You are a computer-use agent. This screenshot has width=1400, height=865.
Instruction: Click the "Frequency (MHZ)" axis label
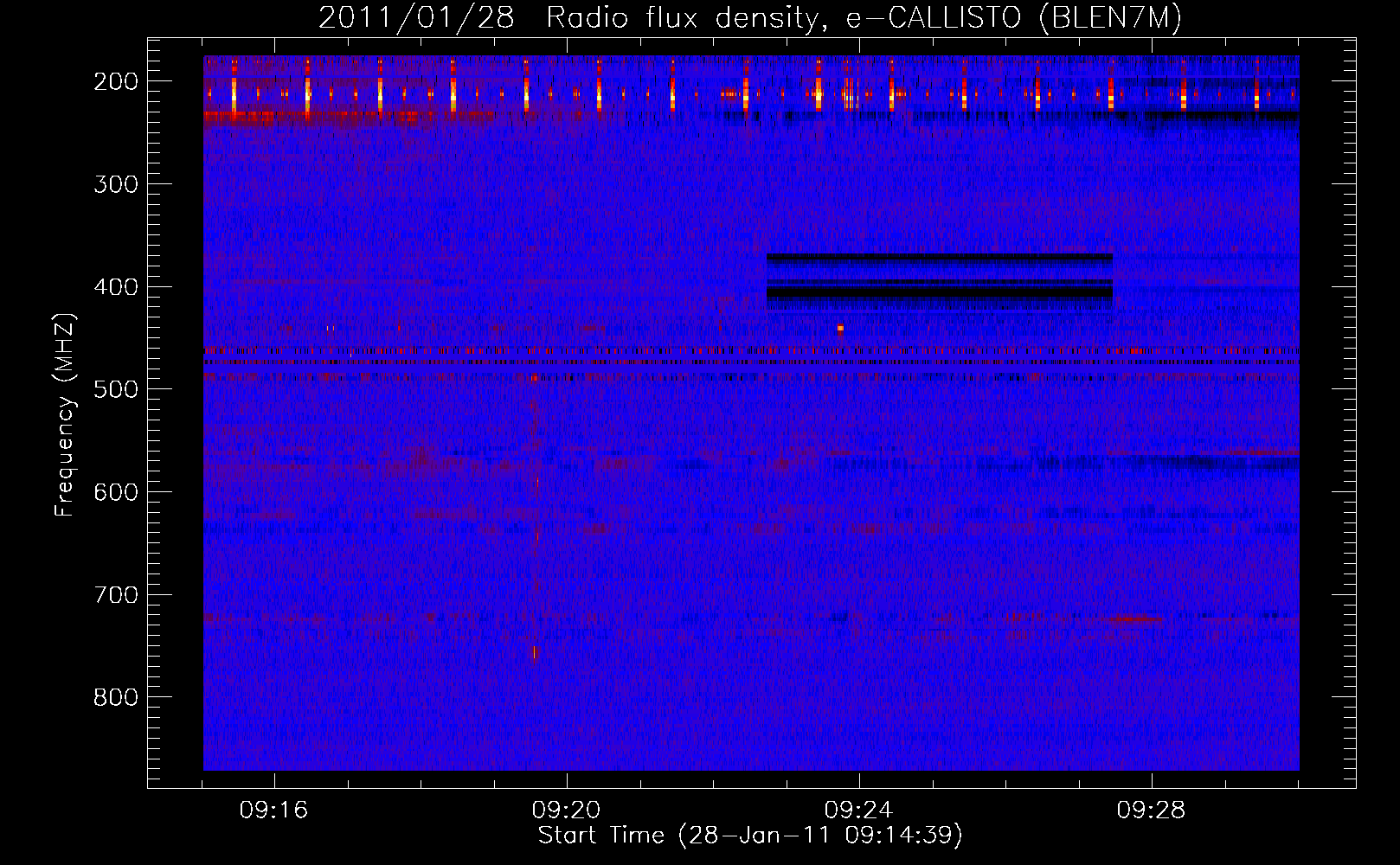[65, 414]
